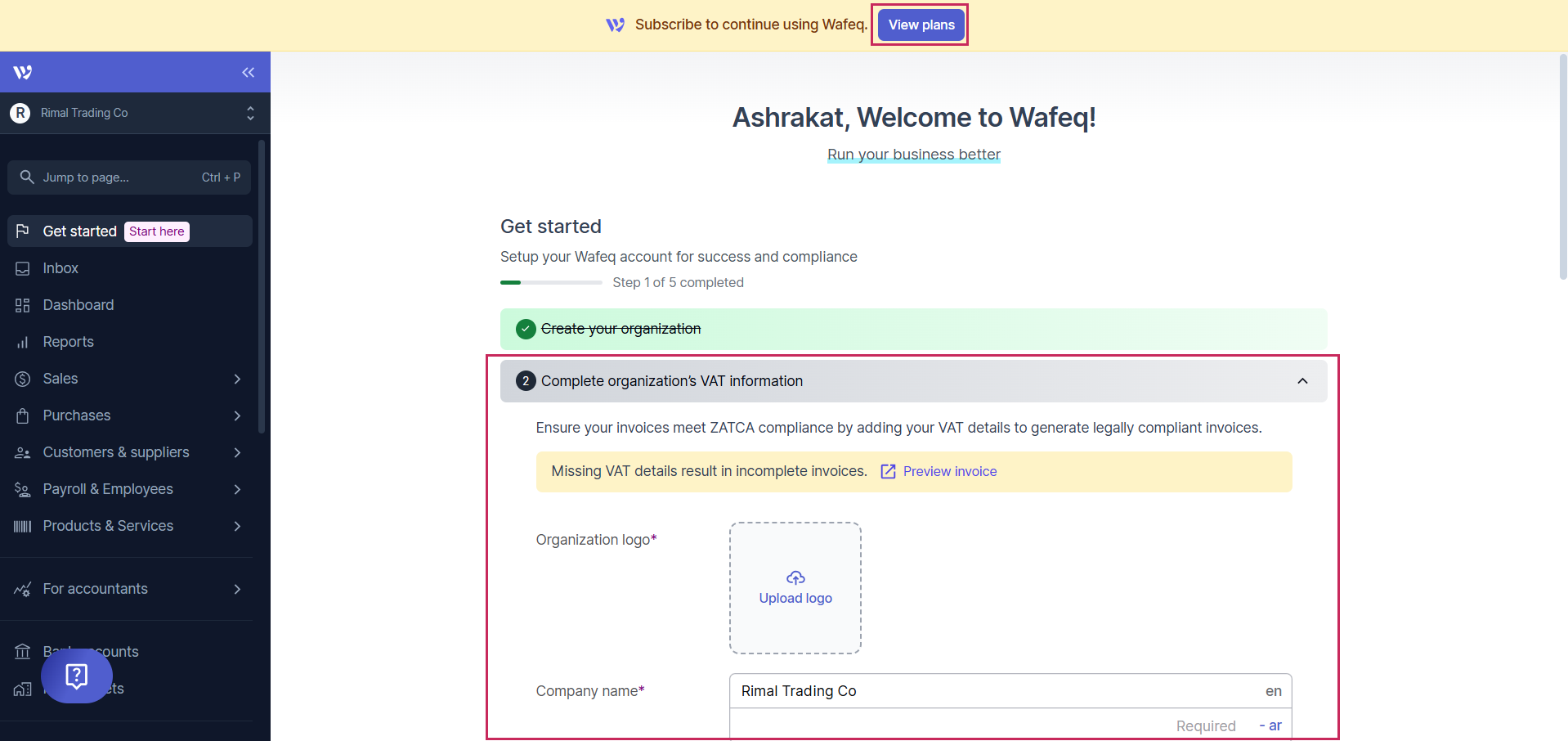The height and width of the screenshot is (741, 1568).
Task: Click the Preview invoice external-link icon
Action: [888, 472]
